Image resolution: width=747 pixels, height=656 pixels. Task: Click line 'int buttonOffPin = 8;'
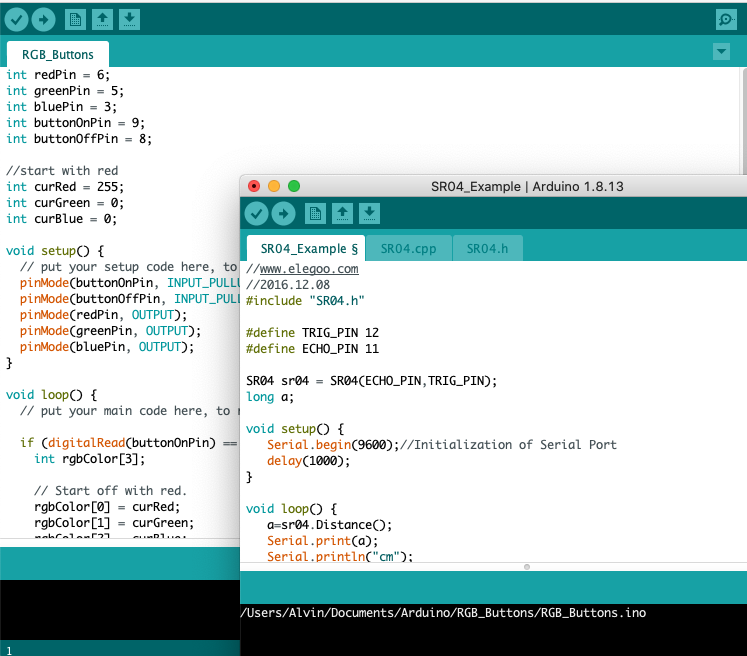click(x=79, y=139)
